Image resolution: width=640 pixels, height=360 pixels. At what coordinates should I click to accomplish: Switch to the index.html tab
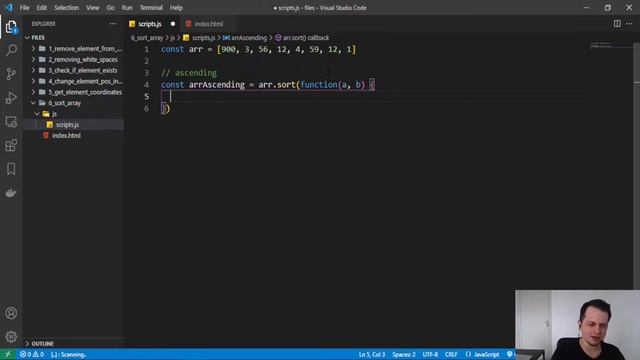[x=209, y=24]
